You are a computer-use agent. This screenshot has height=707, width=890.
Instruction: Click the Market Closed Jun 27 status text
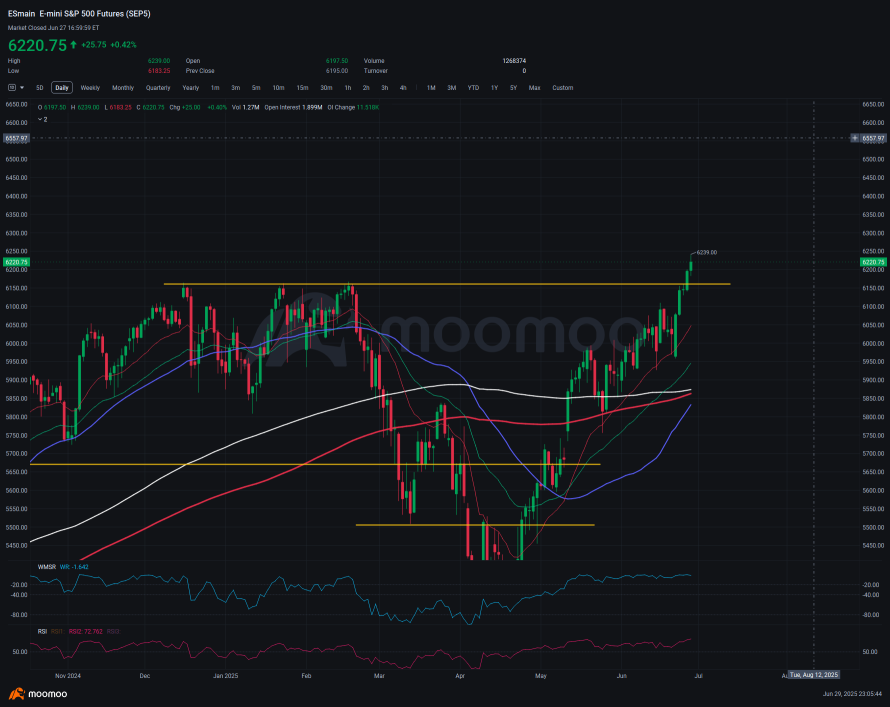pyautogui.click(x=53, y=27)
